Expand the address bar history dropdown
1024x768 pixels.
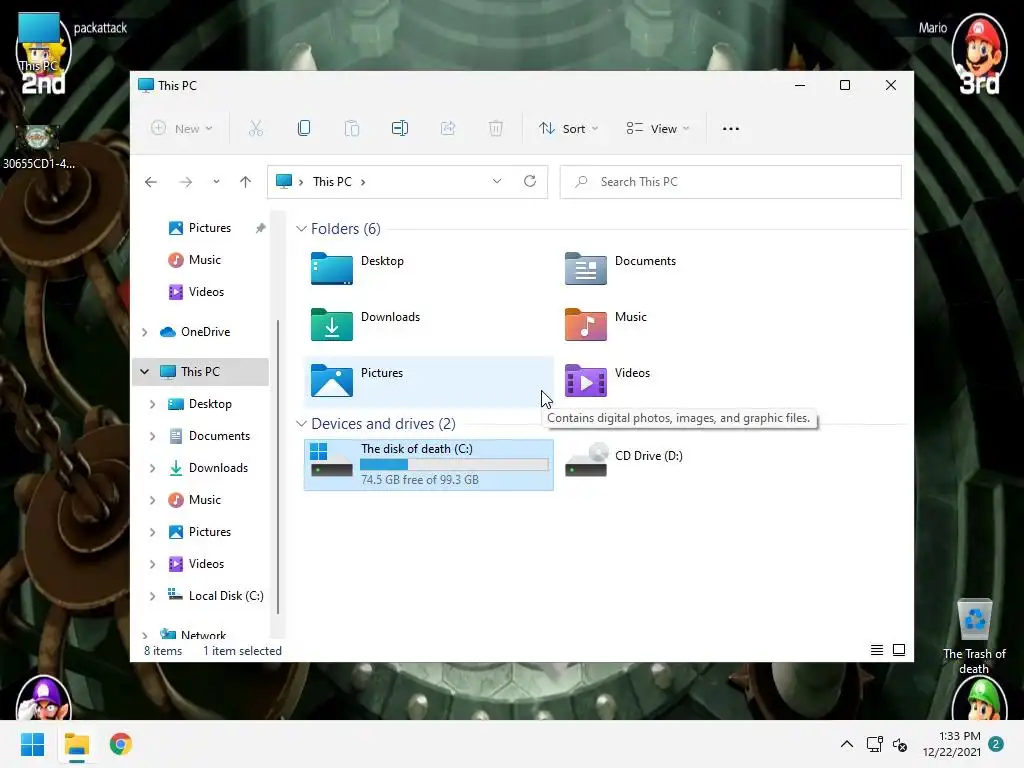click(497, 182)
